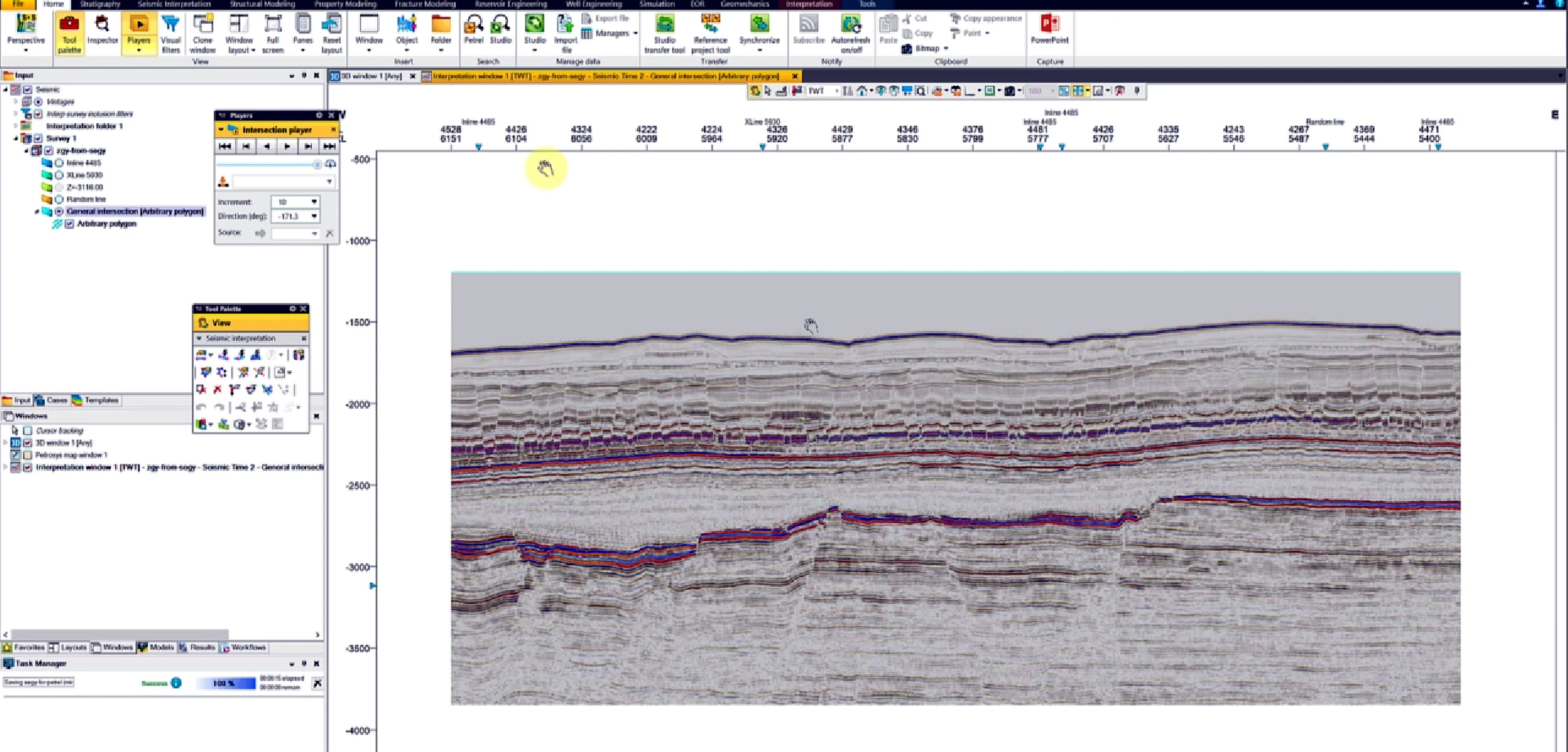Open Stratigraphy ribbon tab

(100, 4)
